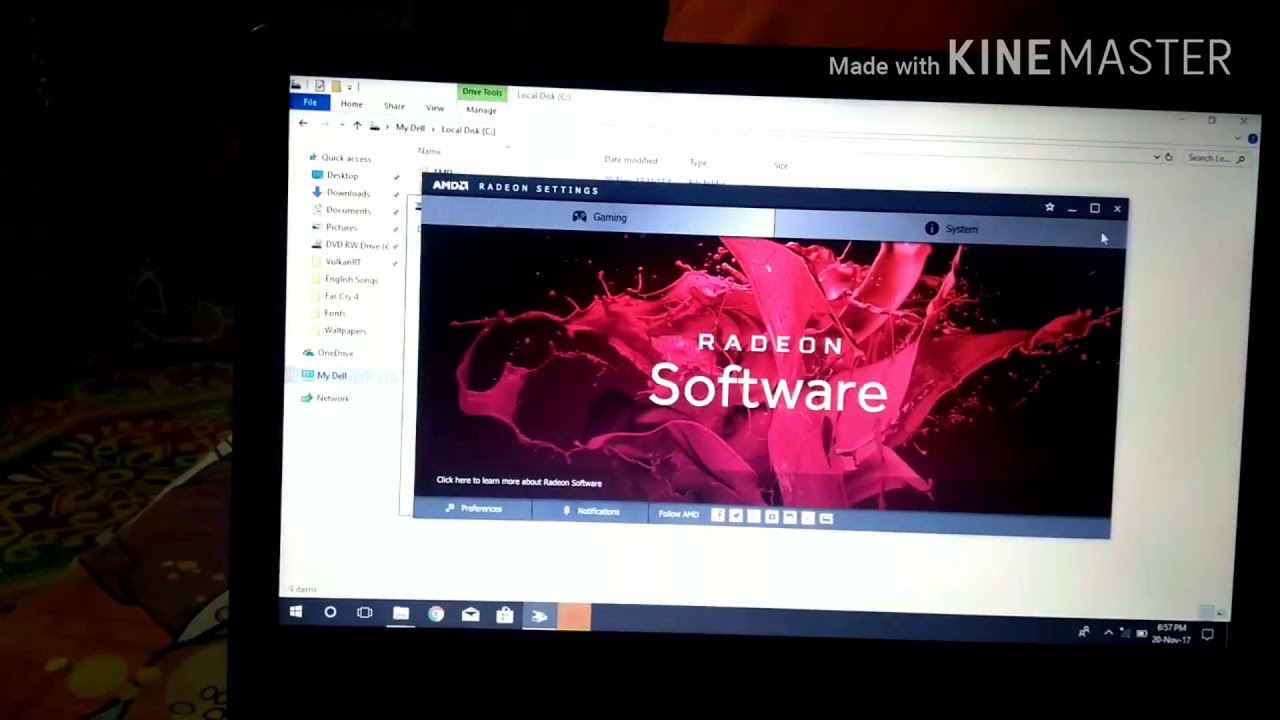1280x720 pixels.
Task: Go up one folder level in File Explorer
Action: pos(357,125)
